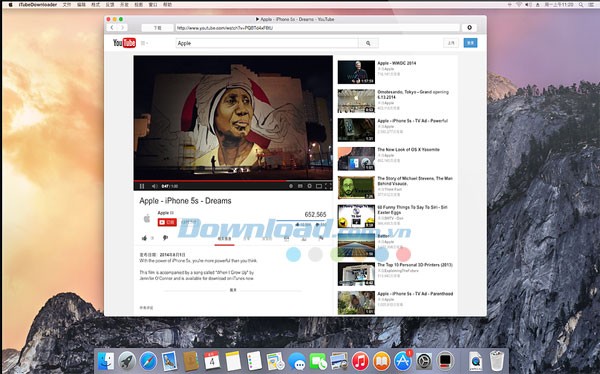This screenshot has height=374, width=600.
Task: Toggle the captions icon in player controls
Action: [x=300, y=186]
